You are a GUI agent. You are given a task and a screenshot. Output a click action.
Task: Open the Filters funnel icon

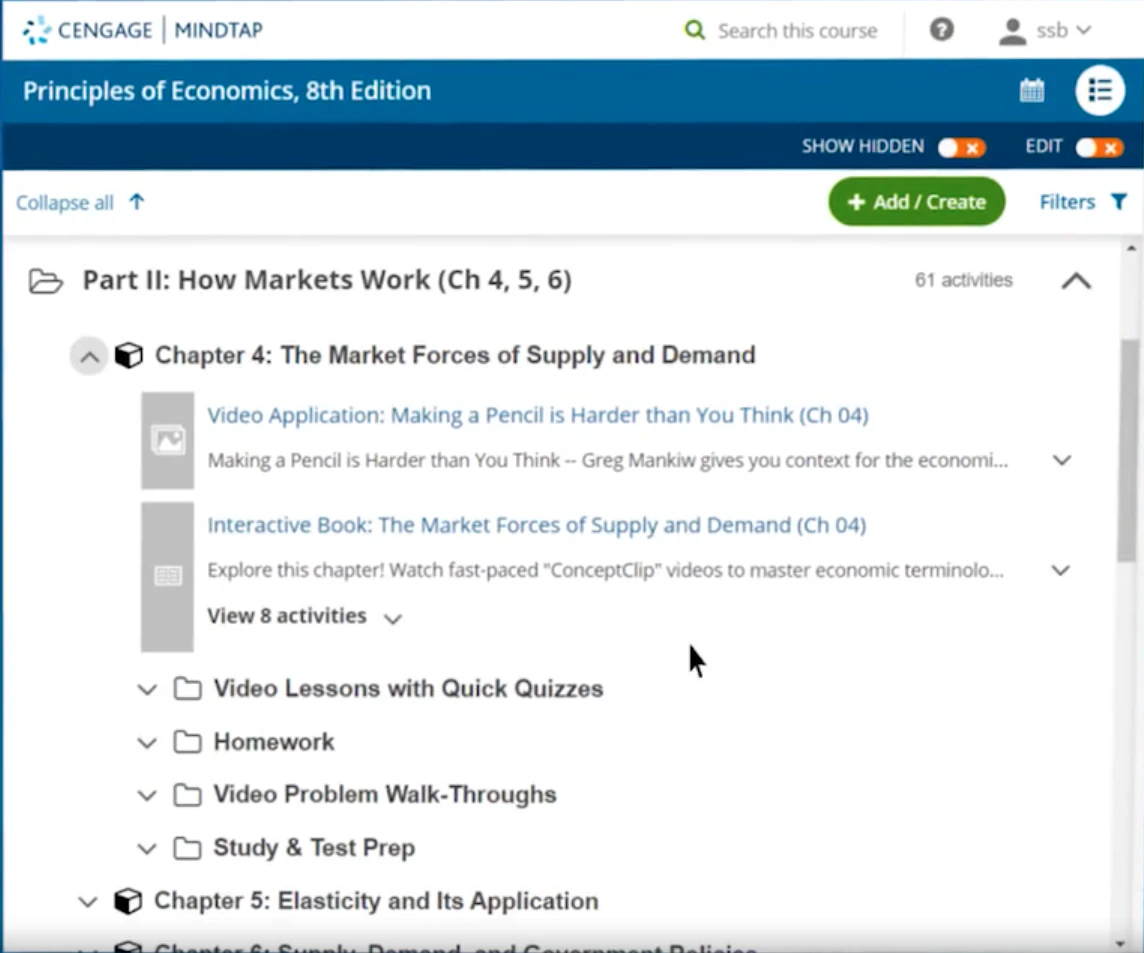pos(1122,201)
